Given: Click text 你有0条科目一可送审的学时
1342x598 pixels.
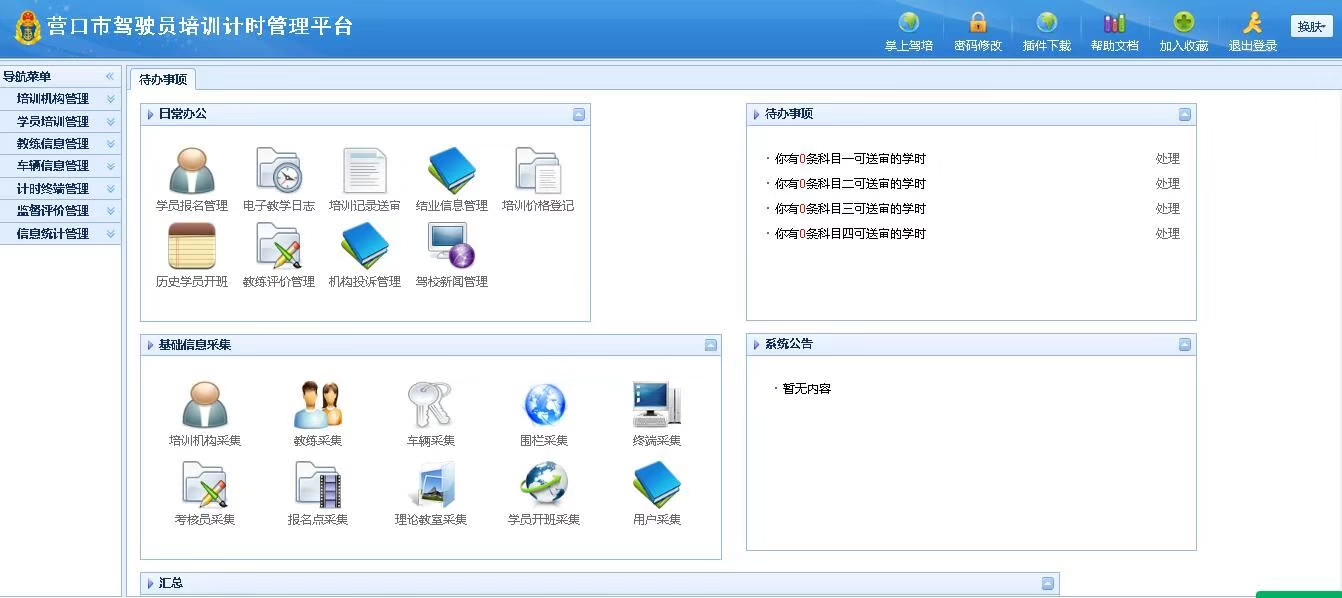Looking at the screenshot, I should tap(850, 159).
